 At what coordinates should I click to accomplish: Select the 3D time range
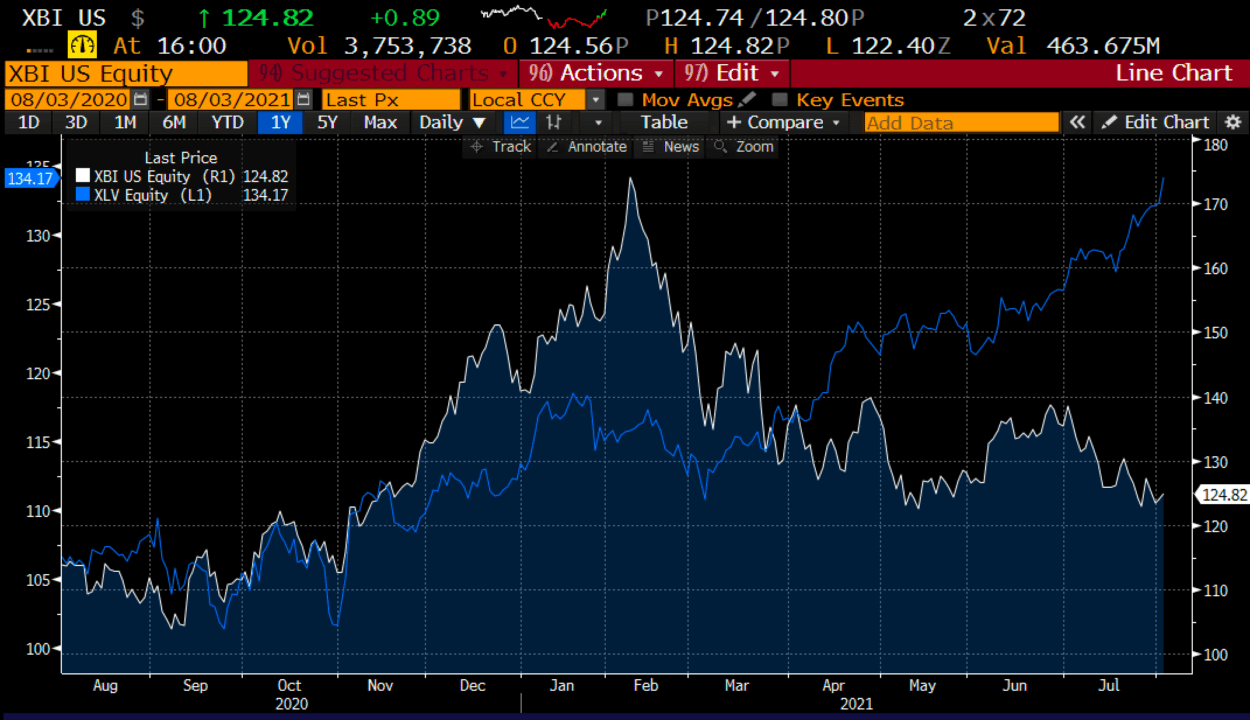[77, 122]
